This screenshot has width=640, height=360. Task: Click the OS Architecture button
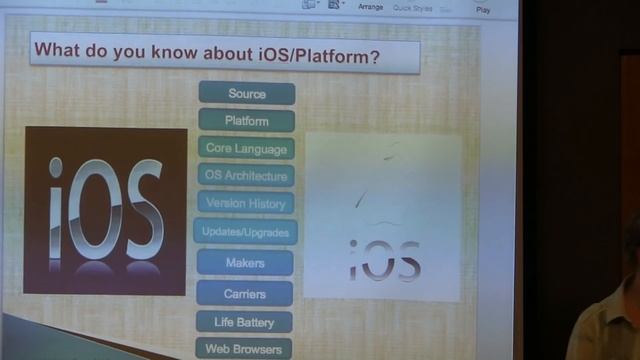[x=246, y=176]
